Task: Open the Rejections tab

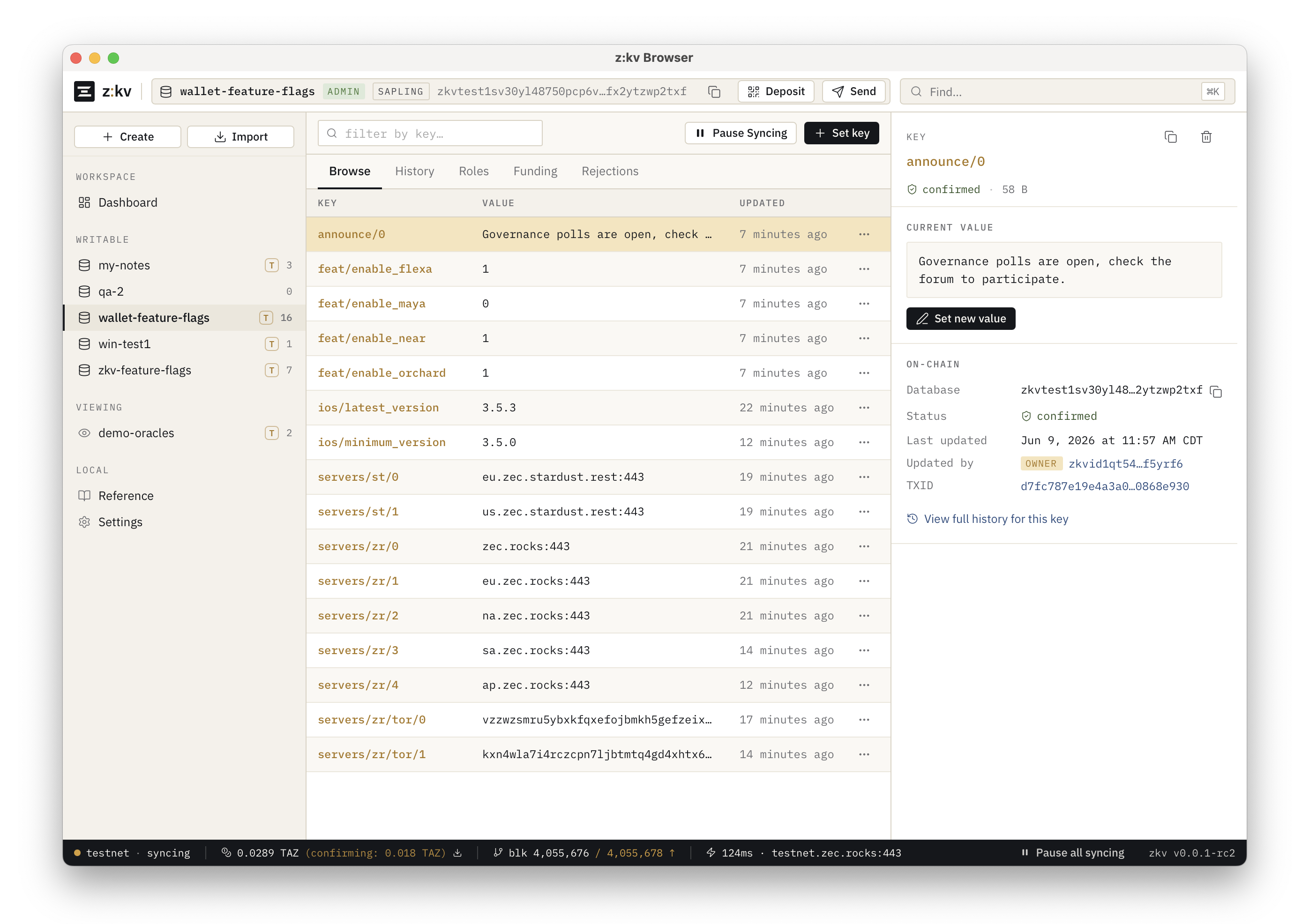Action: click(609, 171)
